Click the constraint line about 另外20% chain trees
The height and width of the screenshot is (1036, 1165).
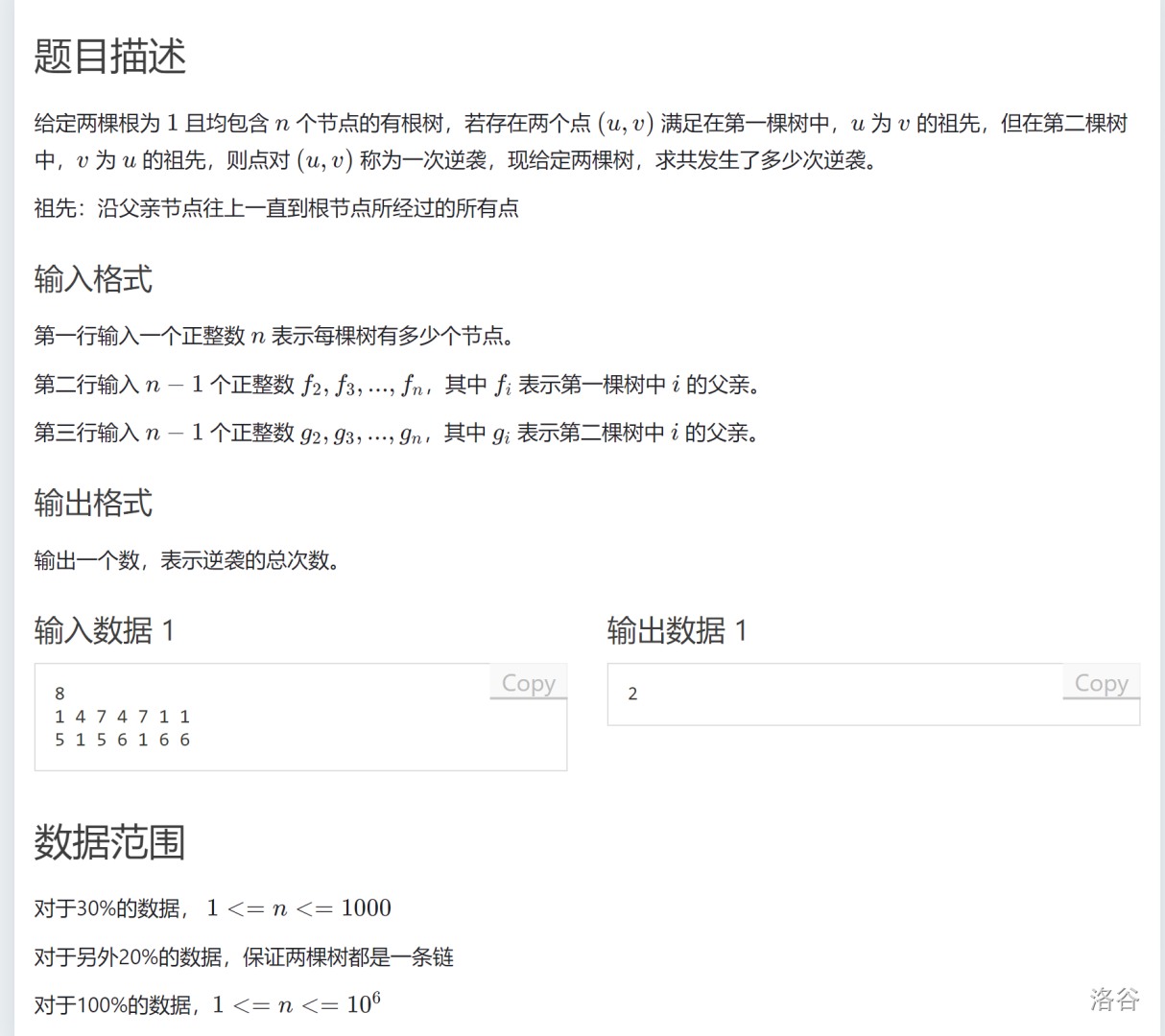[244, 956]
